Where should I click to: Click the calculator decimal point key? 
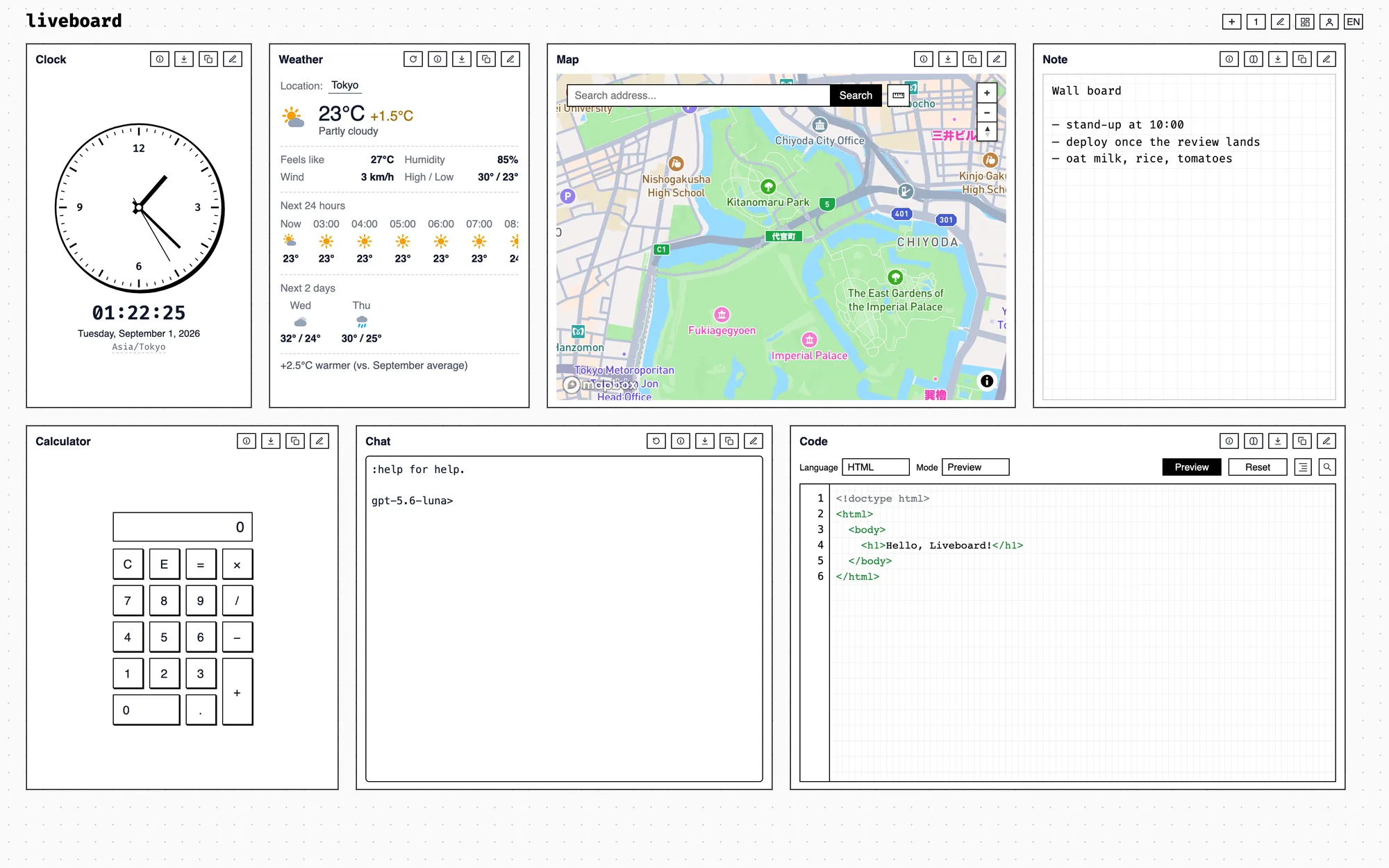tap(201, 710)
